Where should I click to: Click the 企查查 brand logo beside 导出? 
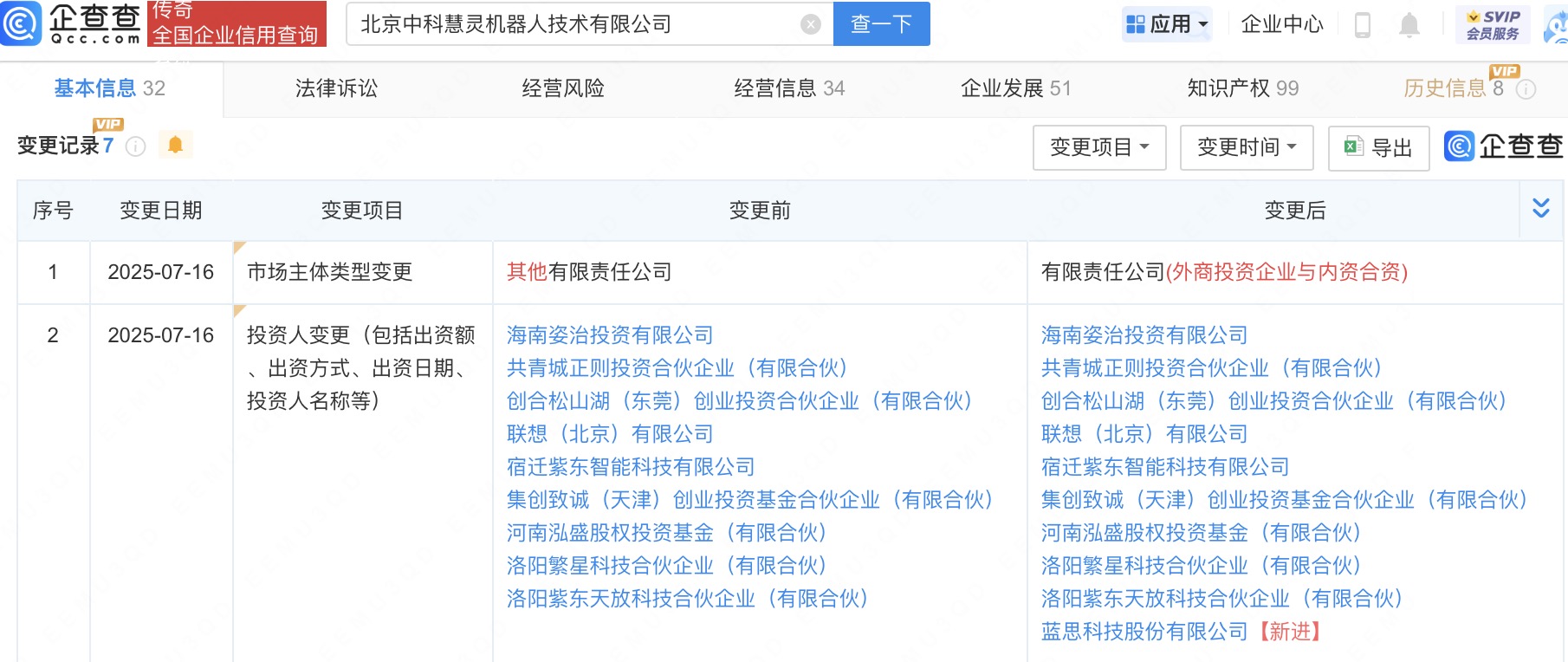coord(1504,146)
